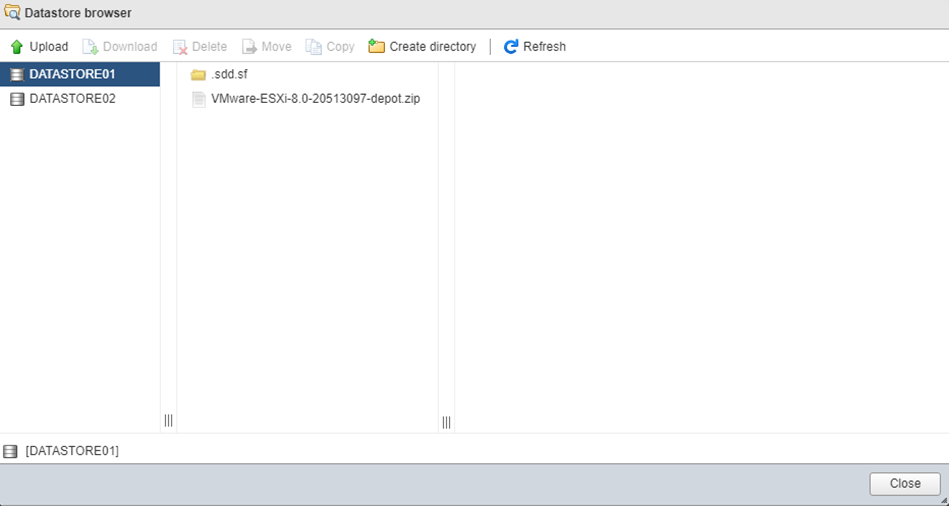Switch to DATASTORE02 datastore

click(72, 99)
